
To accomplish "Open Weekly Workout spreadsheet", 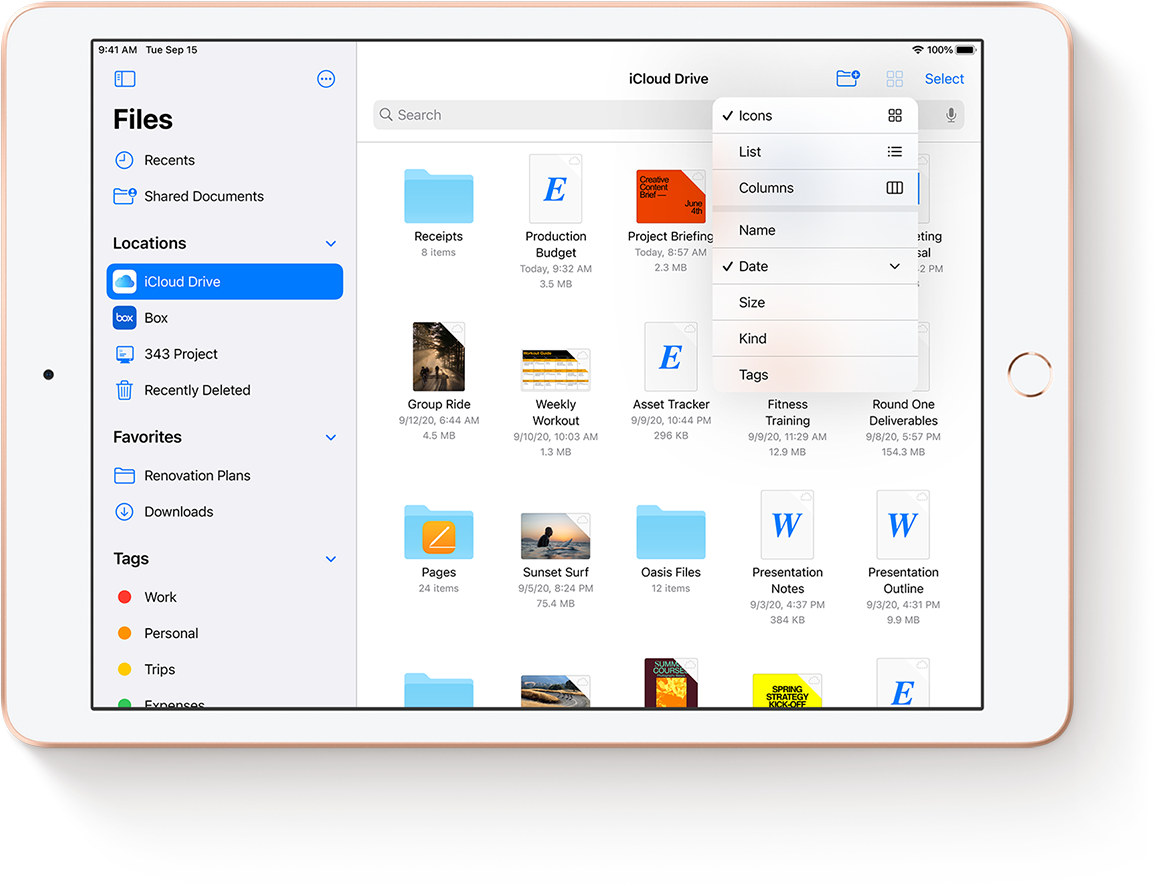I will (555, 370).
